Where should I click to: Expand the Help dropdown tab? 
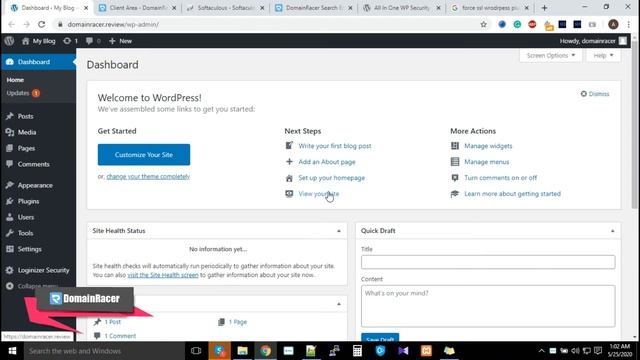tap(603, 56)
